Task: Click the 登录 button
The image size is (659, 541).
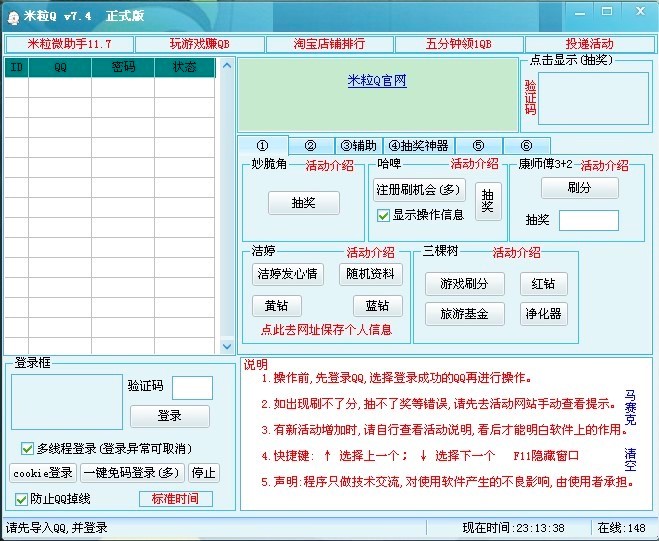Action: [x=170, y=416]
